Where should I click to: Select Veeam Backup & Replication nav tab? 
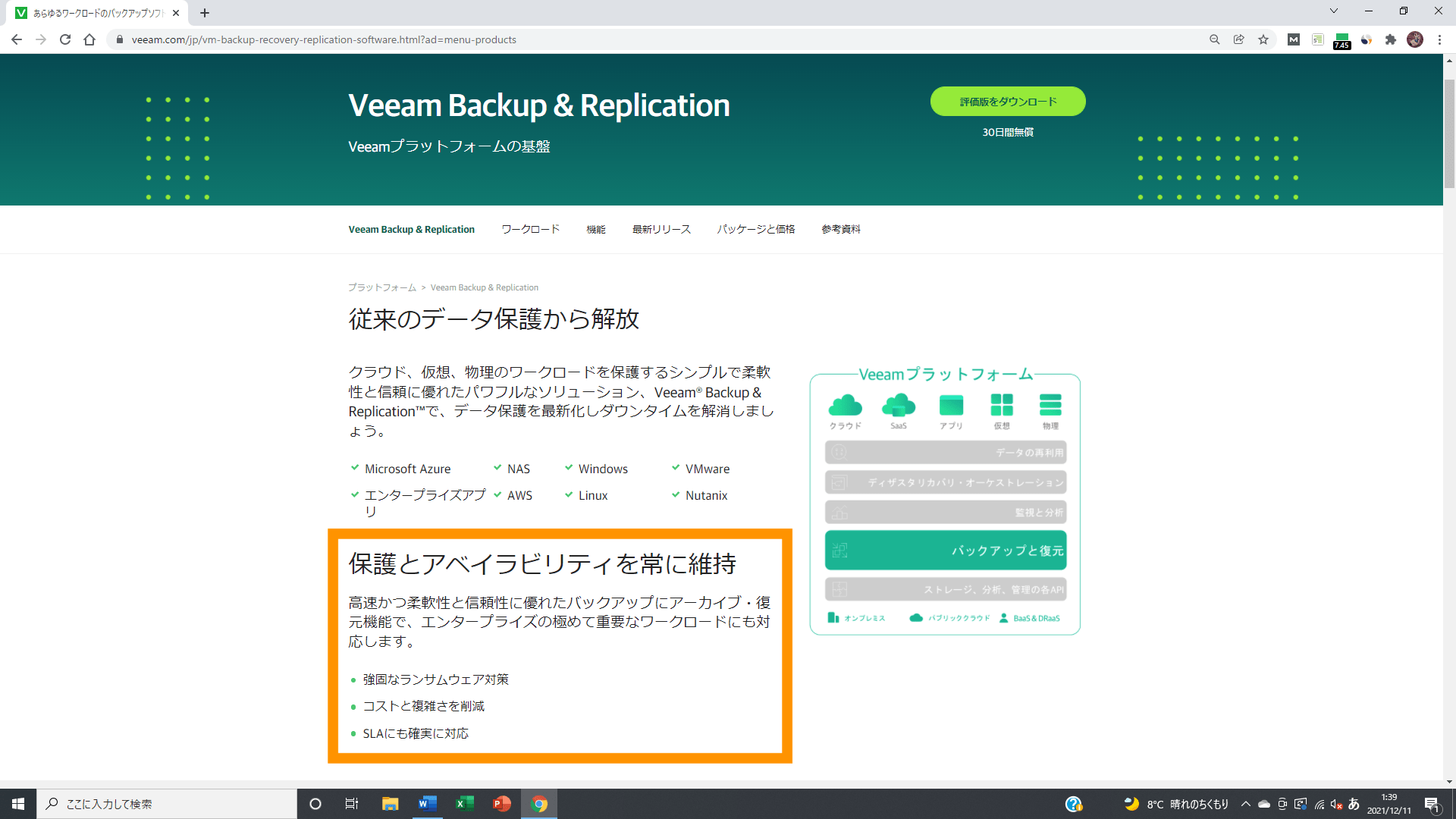click(412, 229)
